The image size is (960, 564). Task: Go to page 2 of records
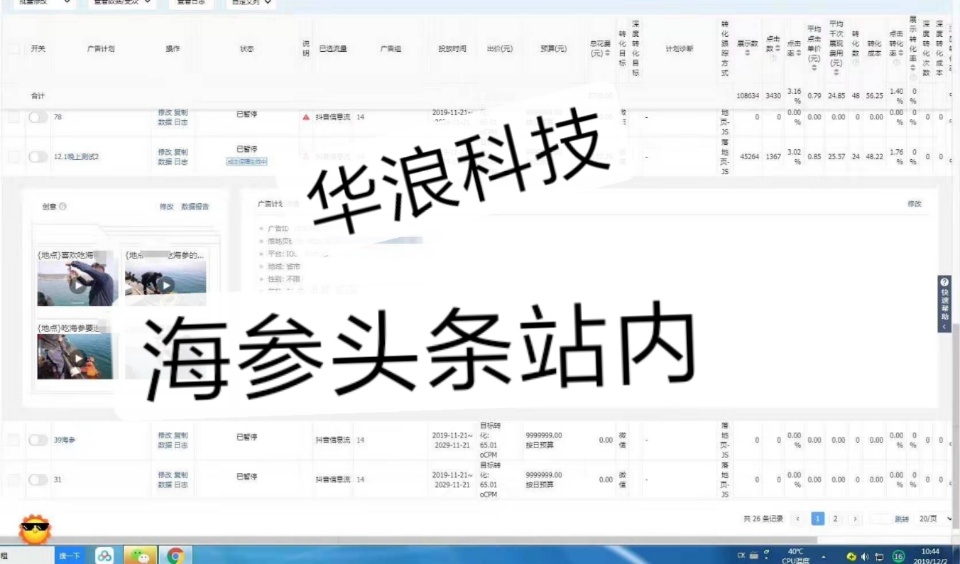tap(835, 519)
